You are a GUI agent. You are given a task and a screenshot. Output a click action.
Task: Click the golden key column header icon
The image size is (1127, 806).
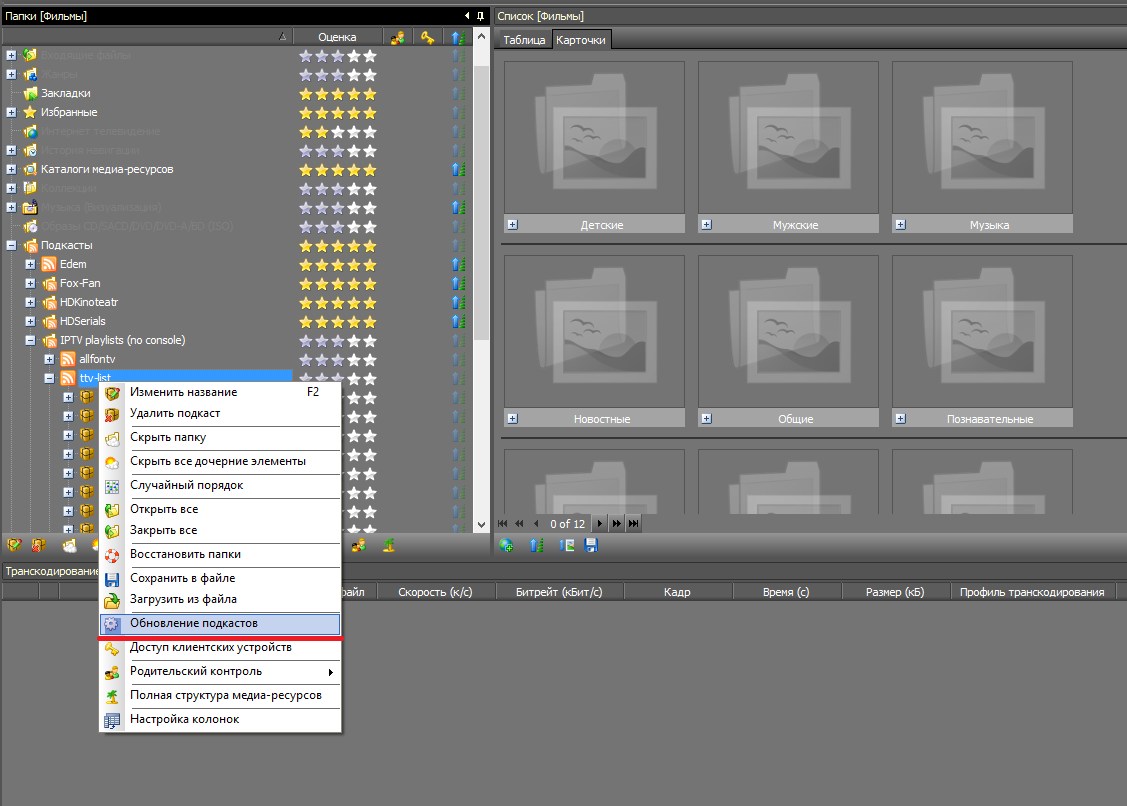428,37
